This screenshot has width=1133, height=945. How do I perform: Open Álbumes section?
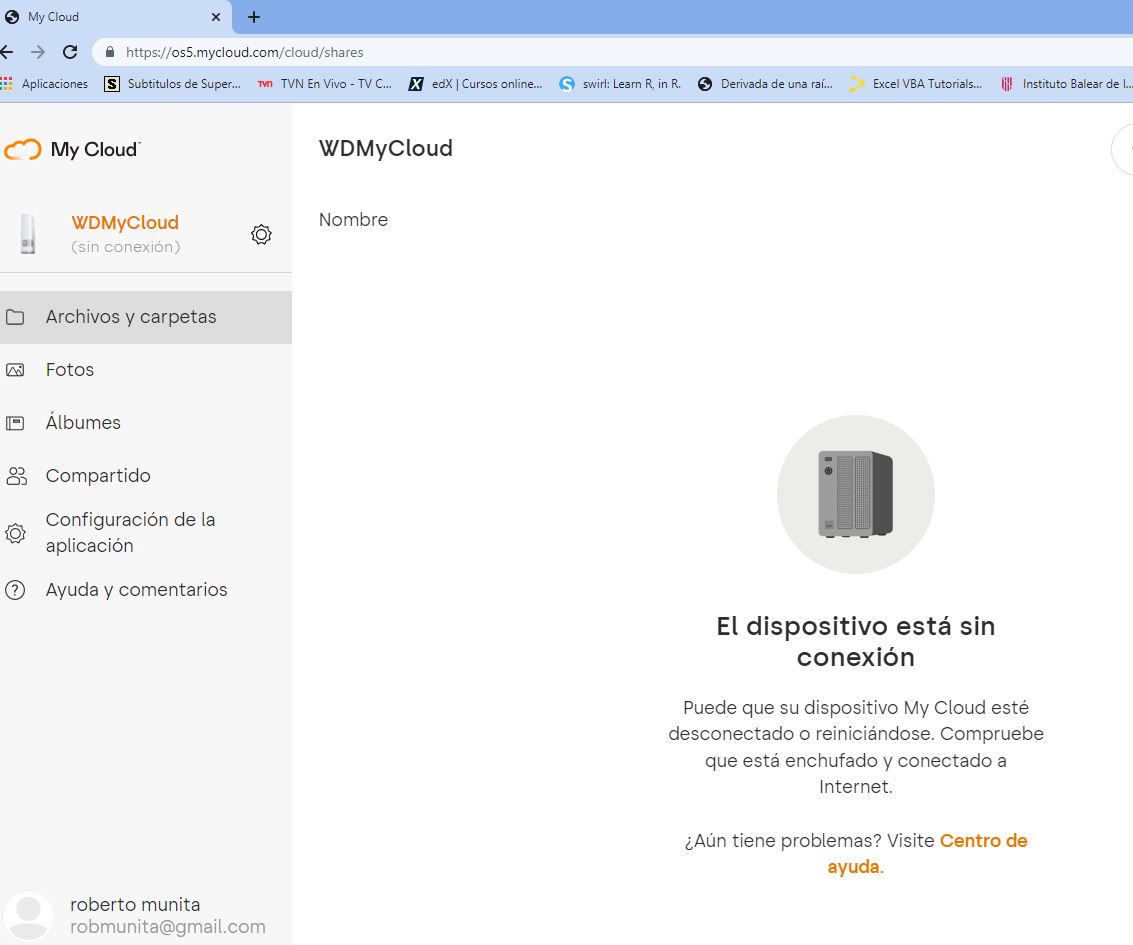click(146, 423)
